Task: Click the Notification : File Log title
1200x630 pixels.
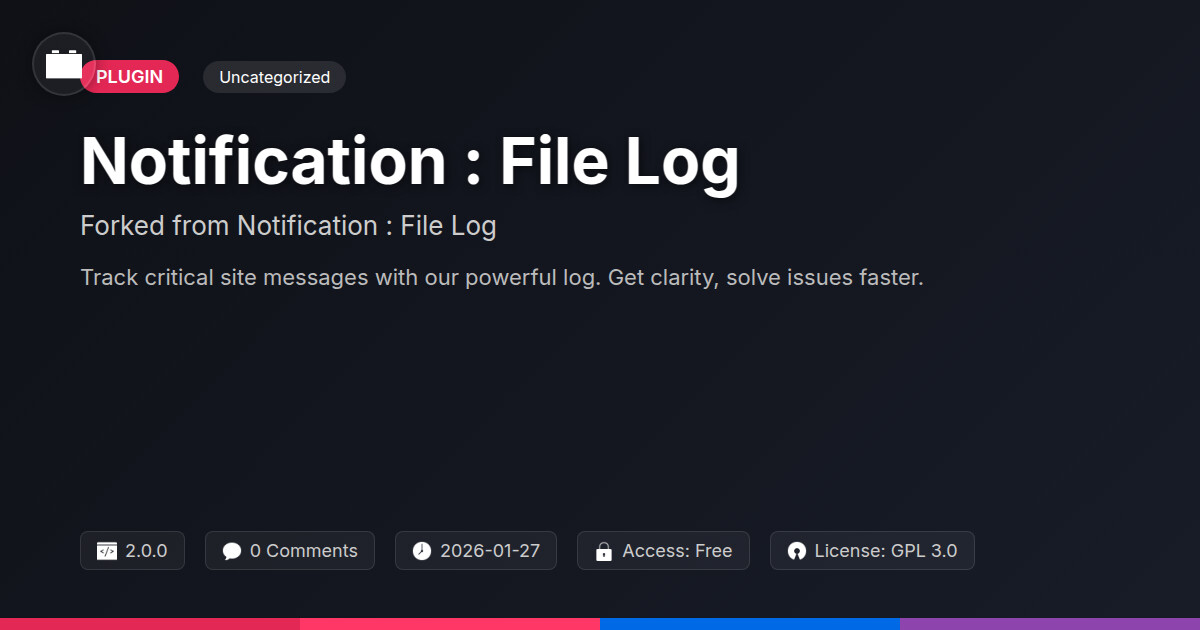Action: click(410, 162)
